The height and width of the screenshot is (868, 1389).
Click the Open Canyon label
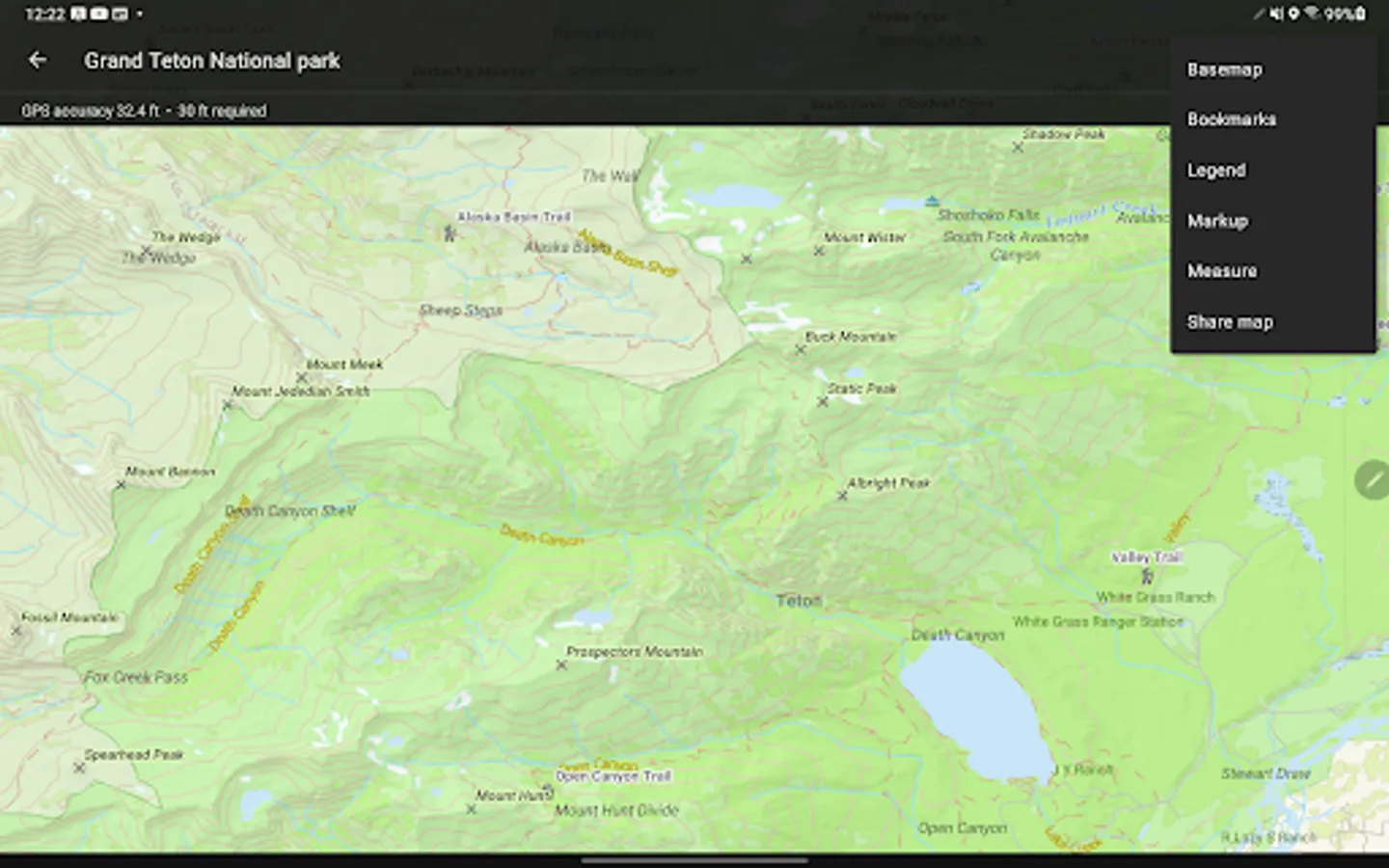click(963, 827)
